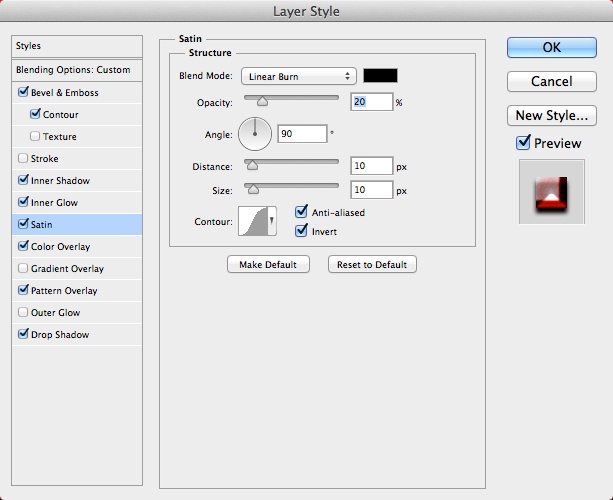This screenshot has height=500, width=613.
Task: Click the New Style... button
Action: click(x=552, y=115)
